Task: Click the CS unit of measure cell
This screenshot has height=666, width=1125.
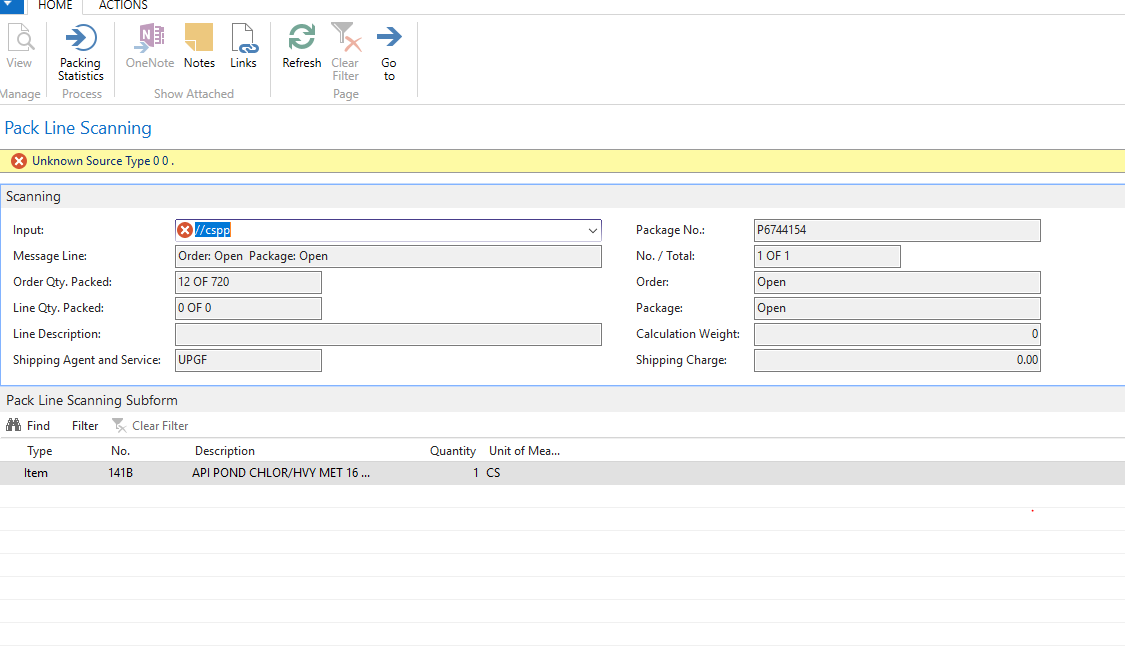Action: click(493, 473)
